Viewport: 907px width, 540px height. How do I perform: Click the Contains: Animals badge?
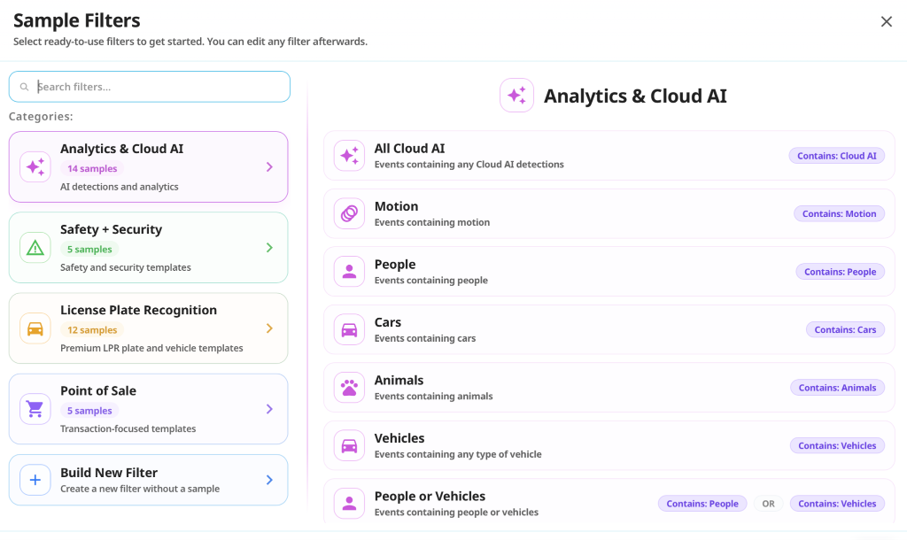click(837, 388)
